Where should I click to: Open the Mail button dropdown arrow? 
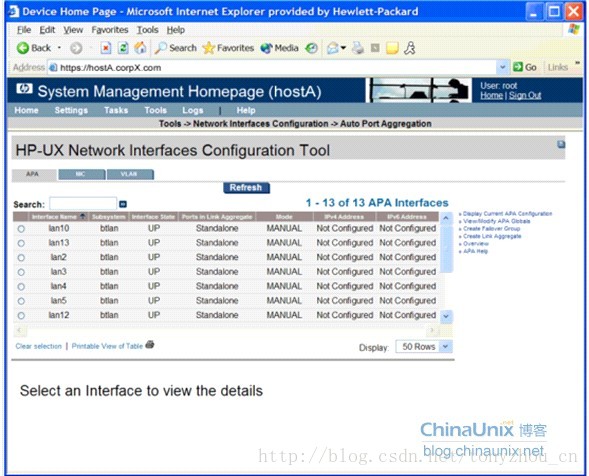(343, 48)
